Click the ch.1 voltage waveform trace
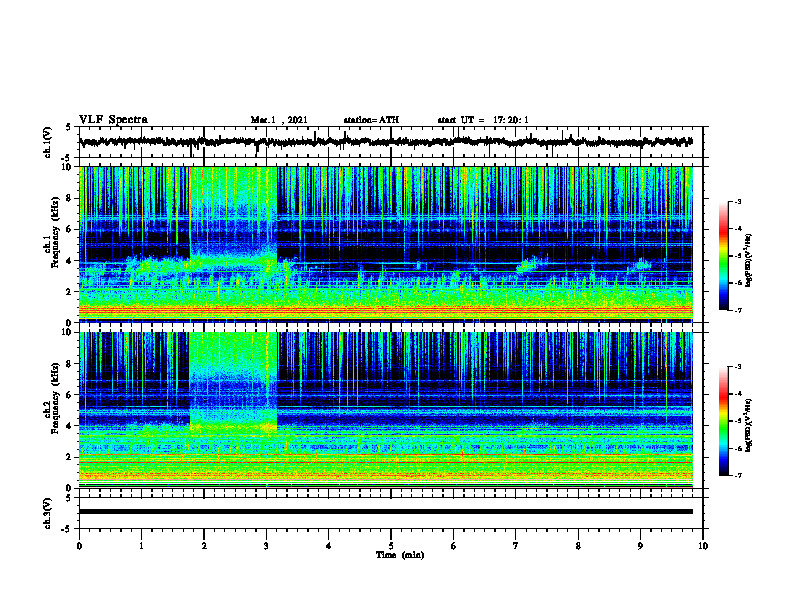 pyautogui.click(x=386, y=142)
